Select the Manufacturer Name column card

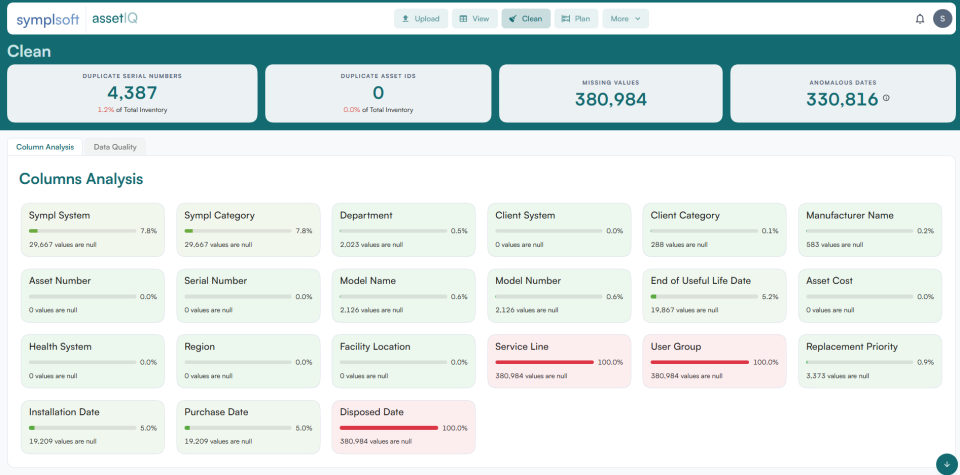(x=870, y=230)
